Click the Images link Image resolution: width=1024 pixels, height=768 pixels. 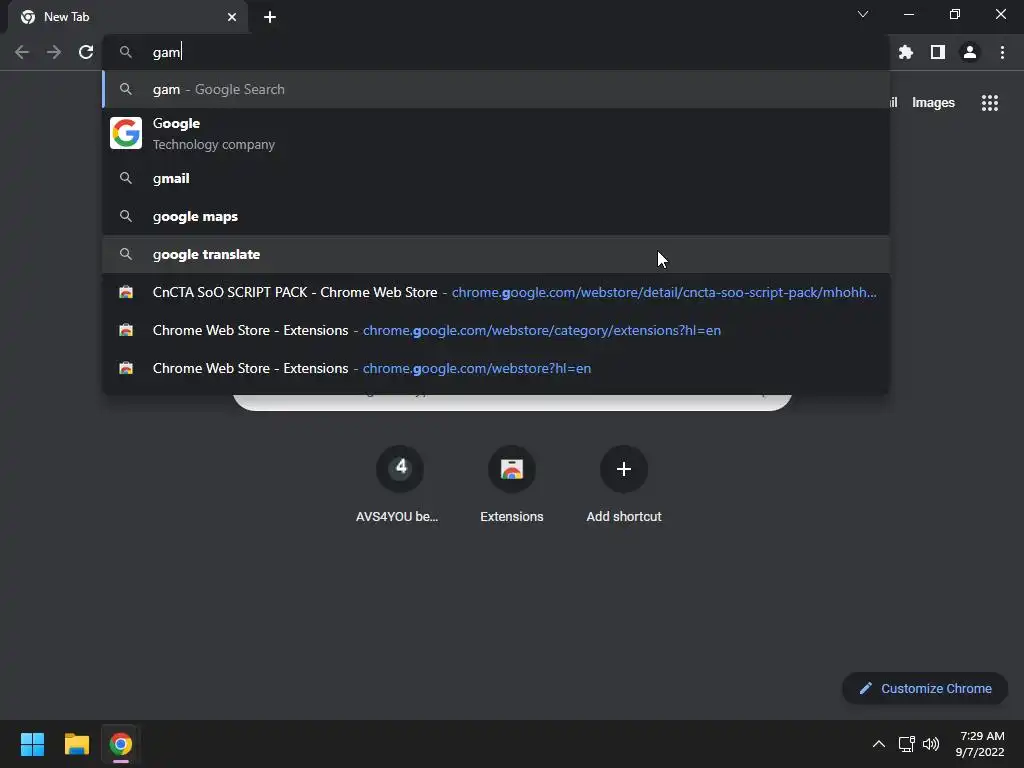933,103
